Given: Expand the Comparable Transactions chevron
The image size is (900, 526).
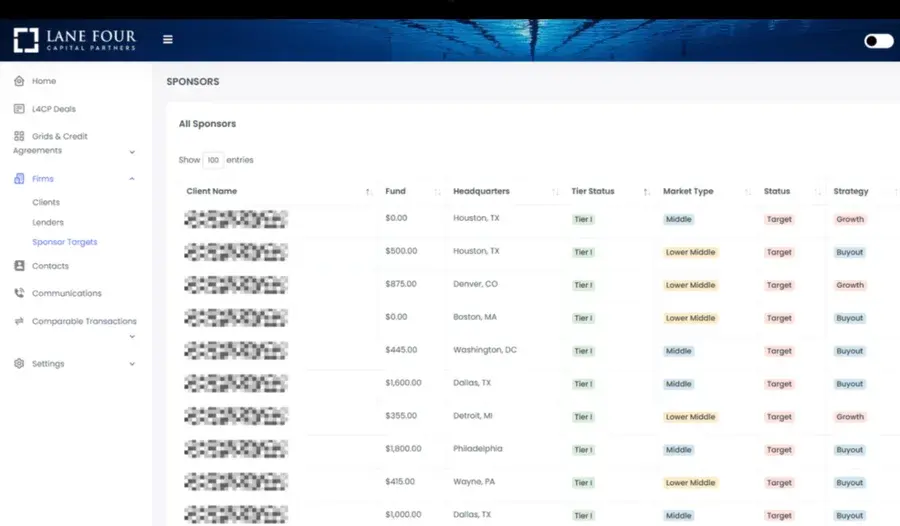Looking at the screenshot, I should [132, 337].
